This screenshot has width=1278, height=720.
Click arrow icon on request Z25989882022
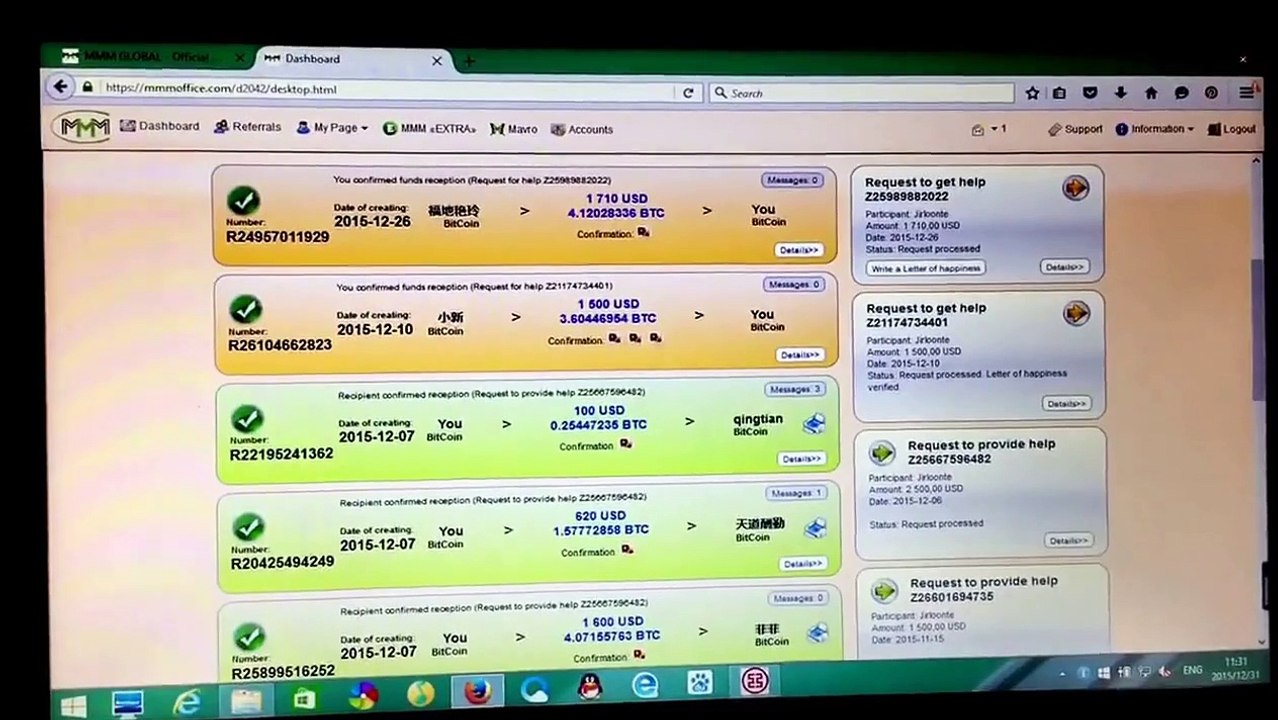coord(1075,188)
